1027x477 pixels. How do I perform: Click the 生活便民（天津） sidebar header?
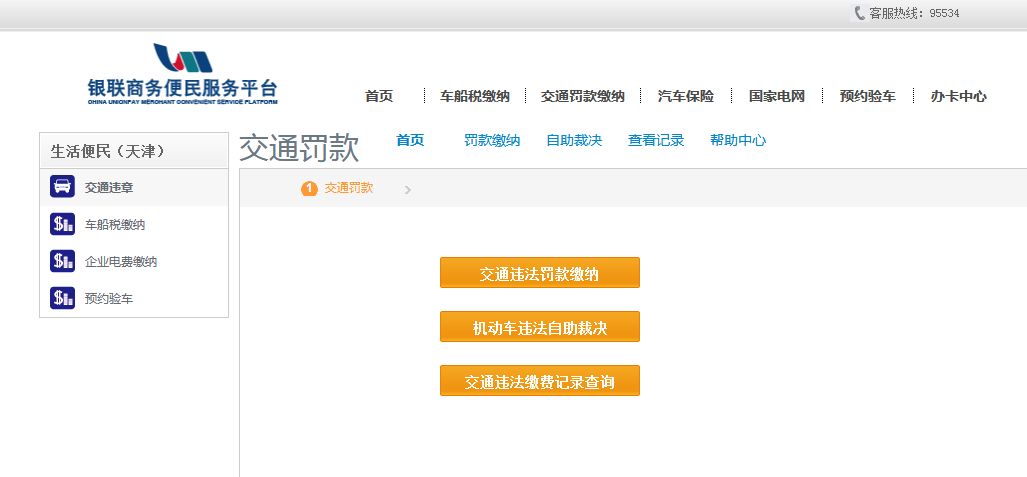pos(134,151)
